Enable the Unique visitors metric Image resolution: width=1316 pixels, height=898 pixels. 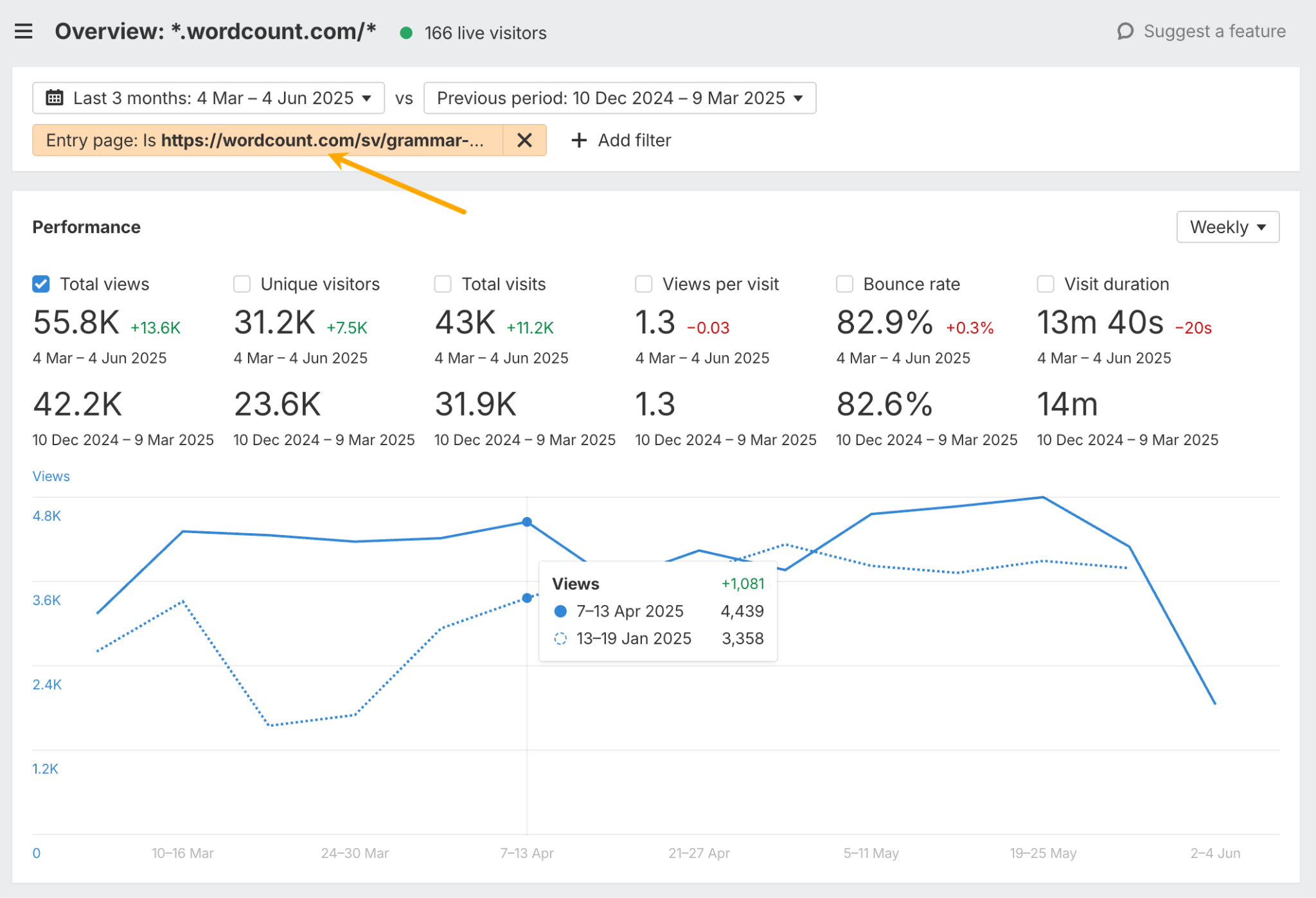click(x=242, y=283)
